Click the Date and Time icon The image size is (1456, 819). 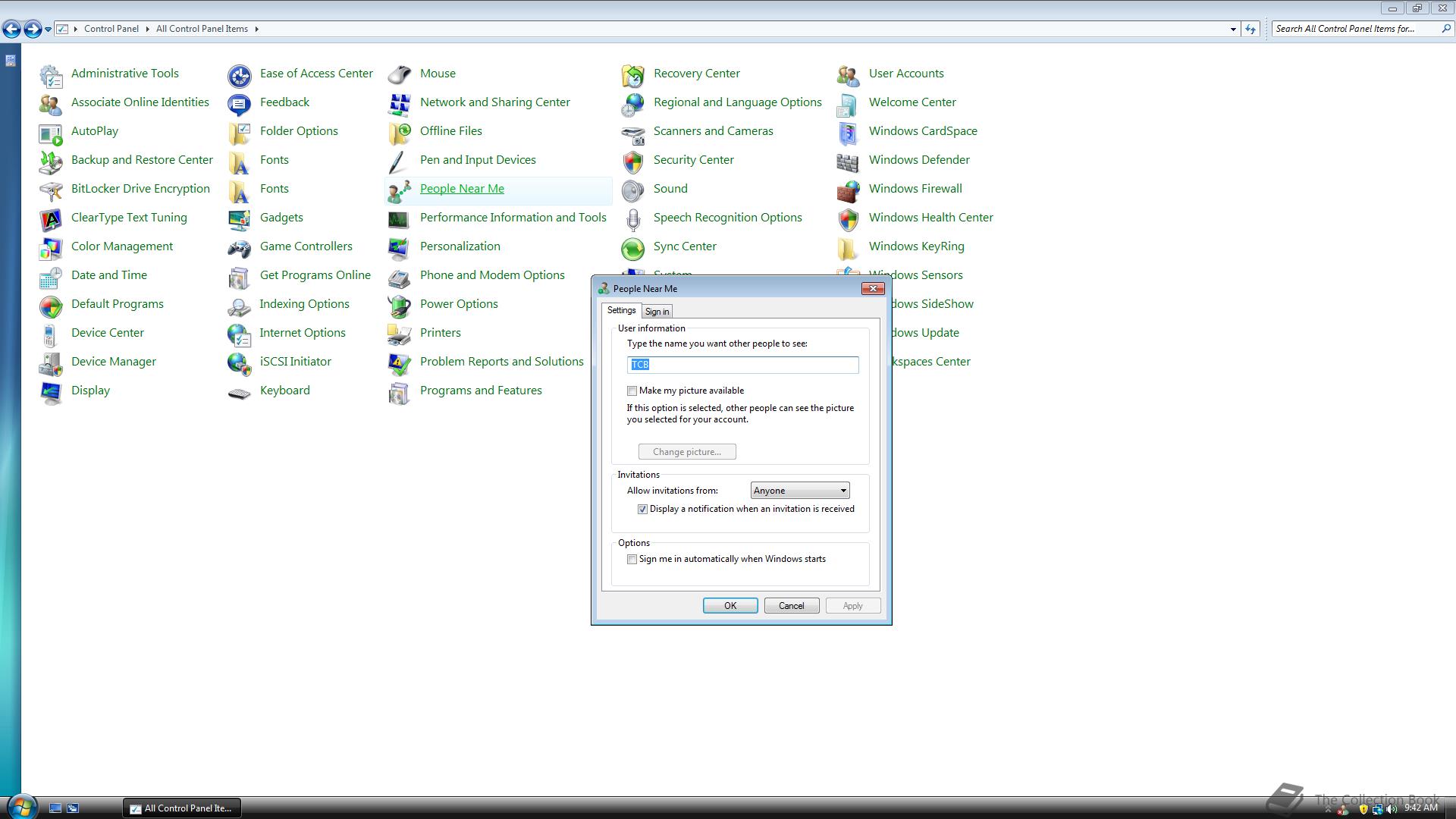[x=51, y=277]
